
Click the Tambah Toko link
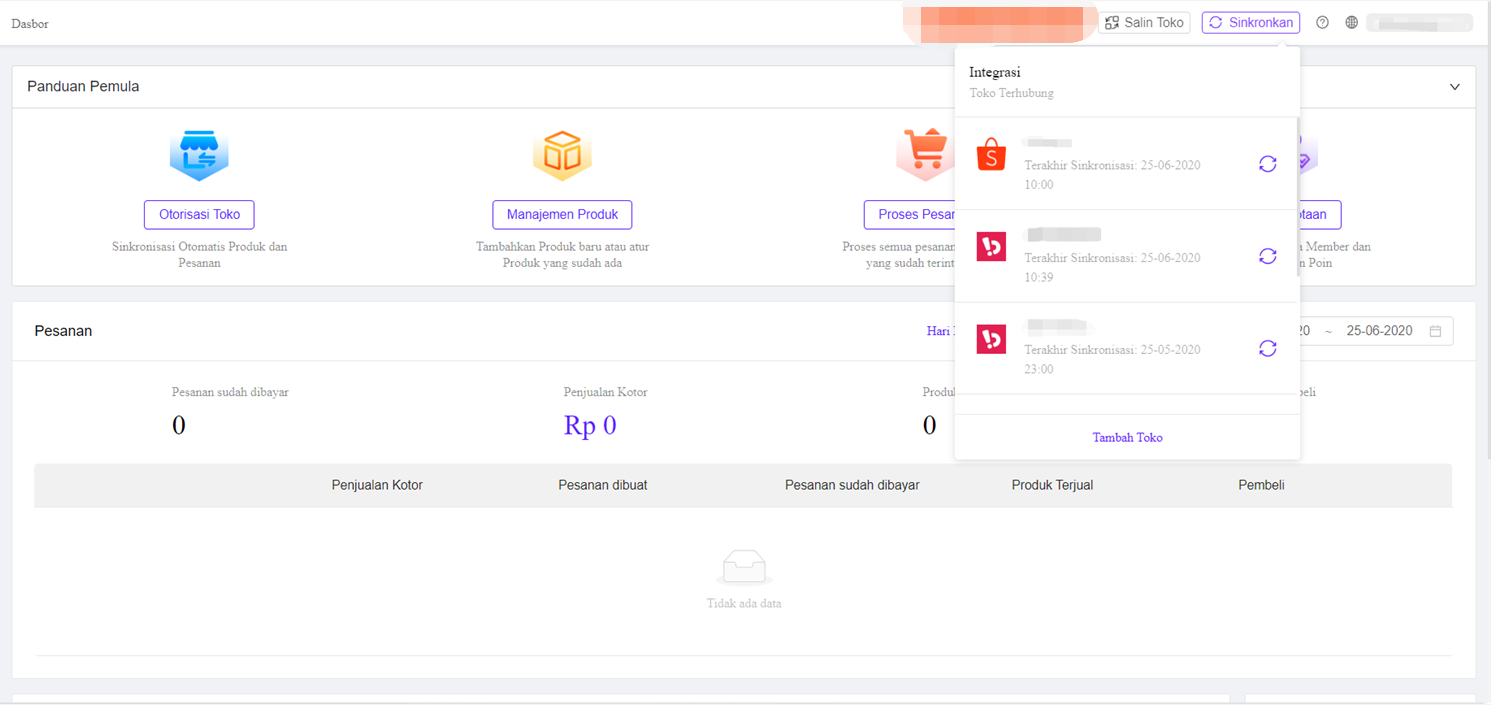[x=1127, y=437]
